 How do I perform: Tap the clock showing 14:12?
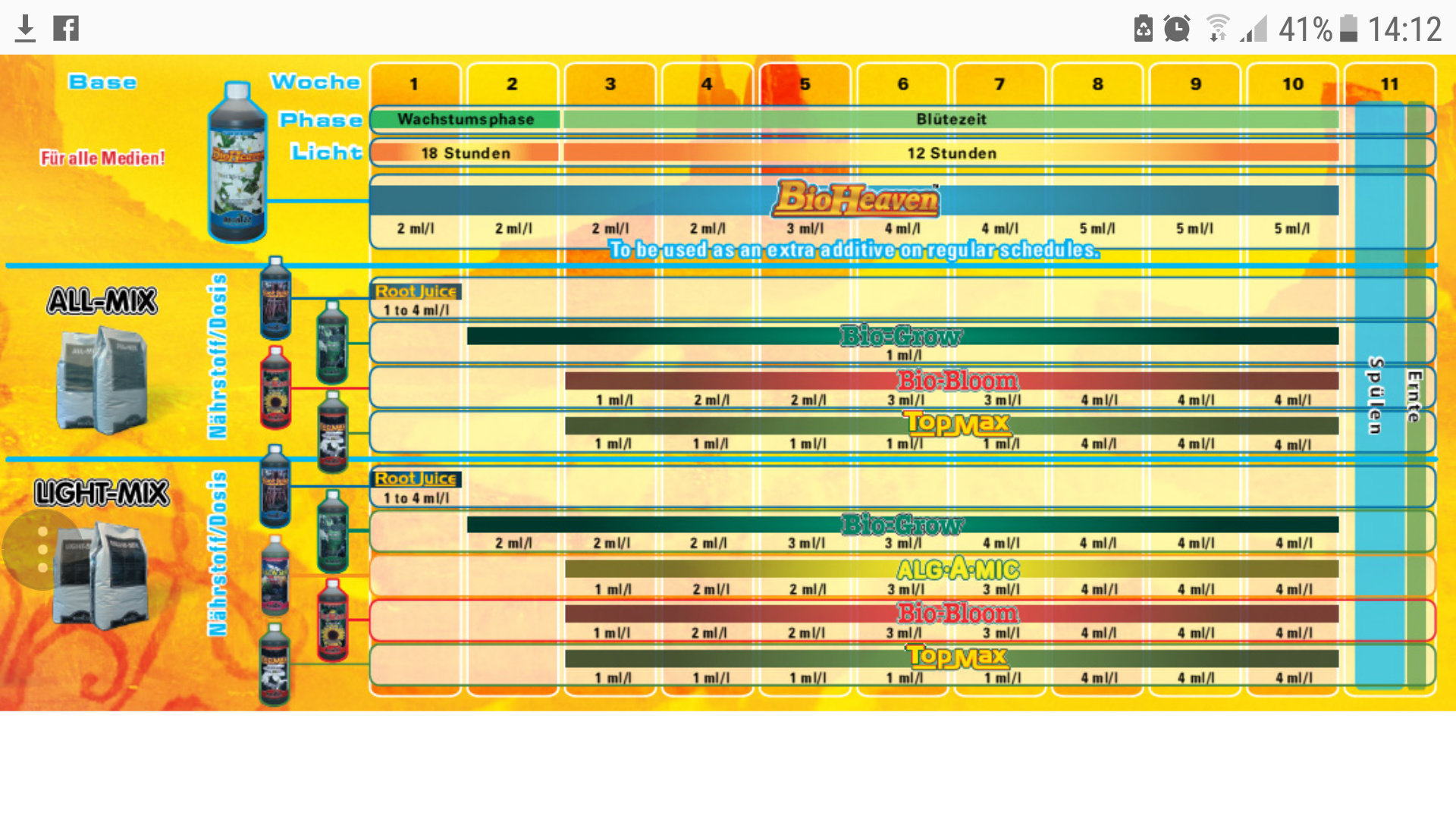pyautogui.click(x=1404, y=29)
